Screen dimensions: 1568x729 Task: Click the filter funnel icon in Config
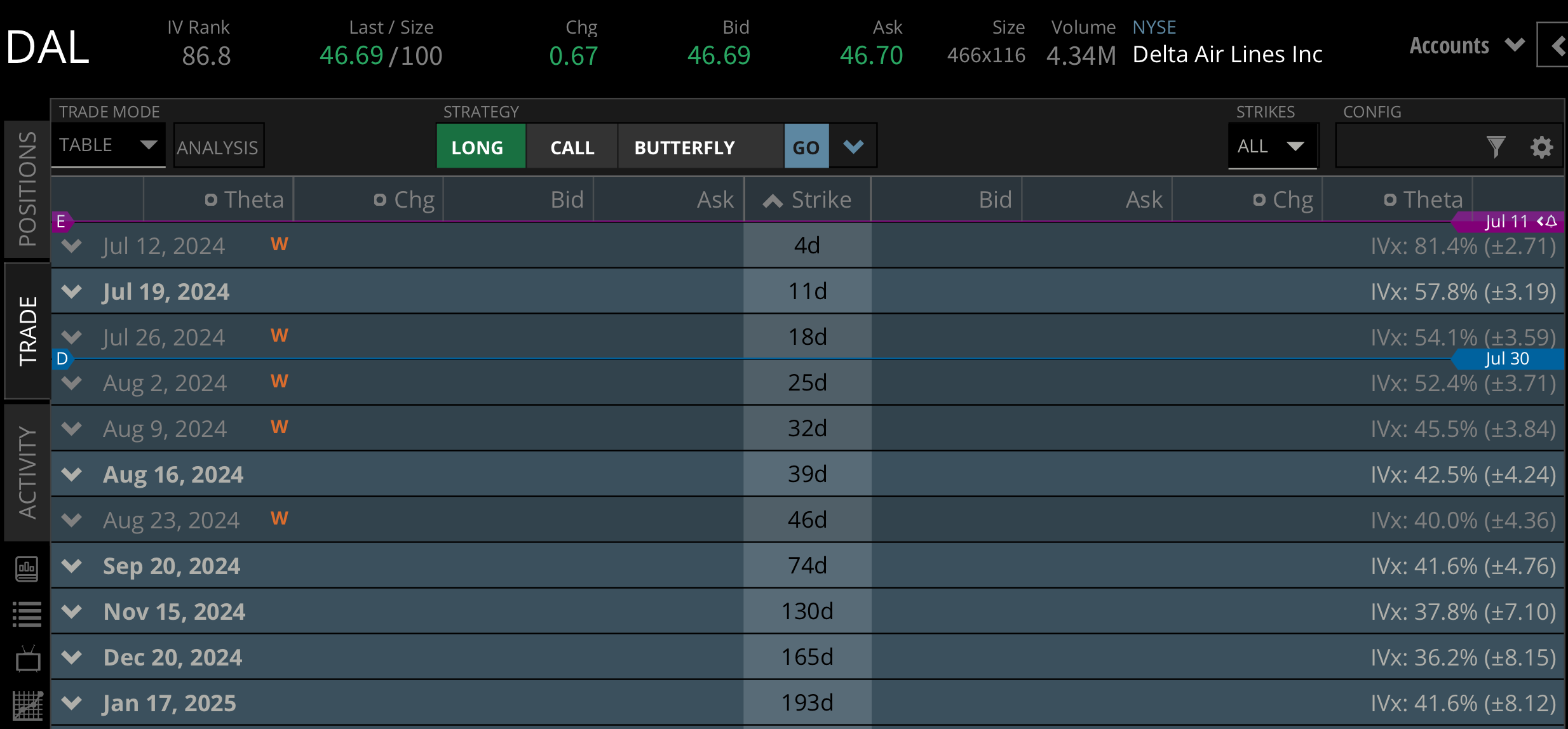pos(1496,147)
